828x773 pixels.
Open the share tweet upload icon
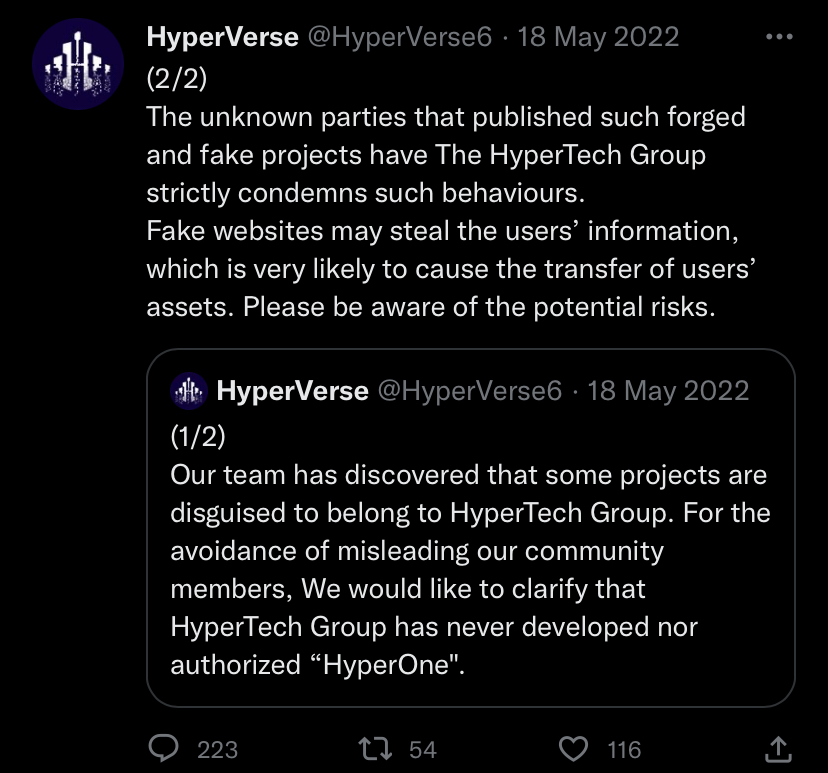coord(777,747)
